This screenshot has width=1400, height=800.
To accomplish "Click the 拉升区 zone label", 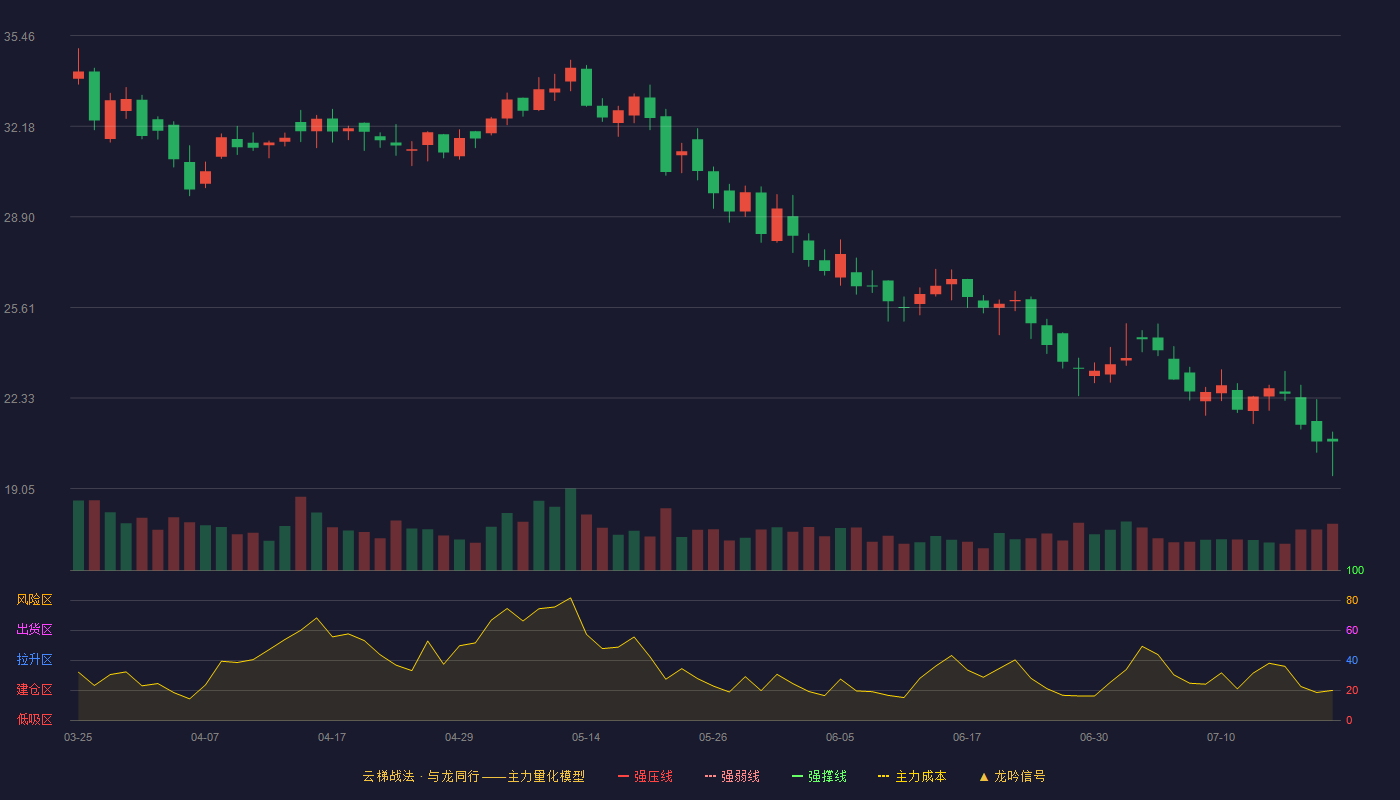I will [x=34, y=660].
